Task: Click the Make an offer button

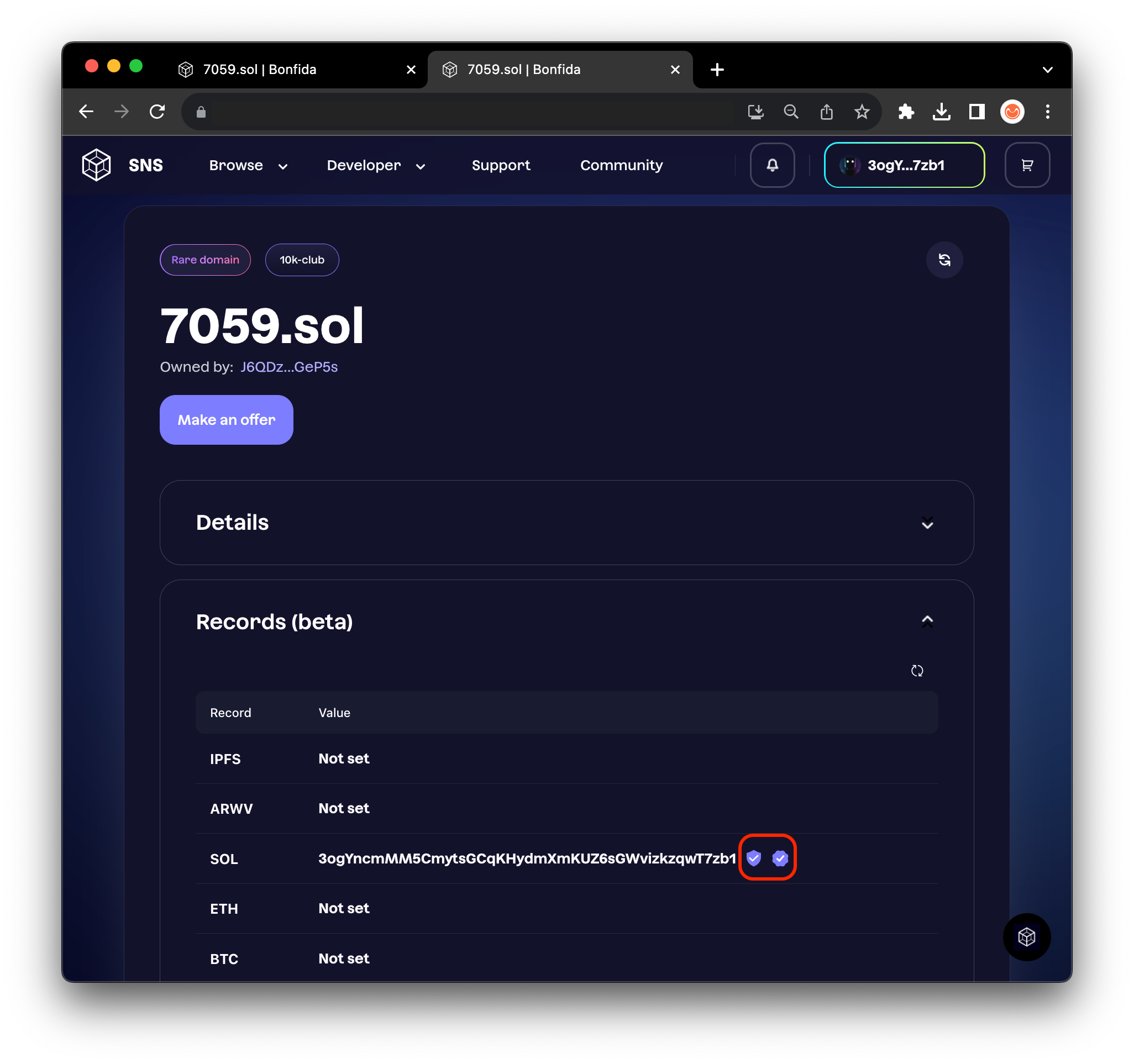Action: (227, 420)
